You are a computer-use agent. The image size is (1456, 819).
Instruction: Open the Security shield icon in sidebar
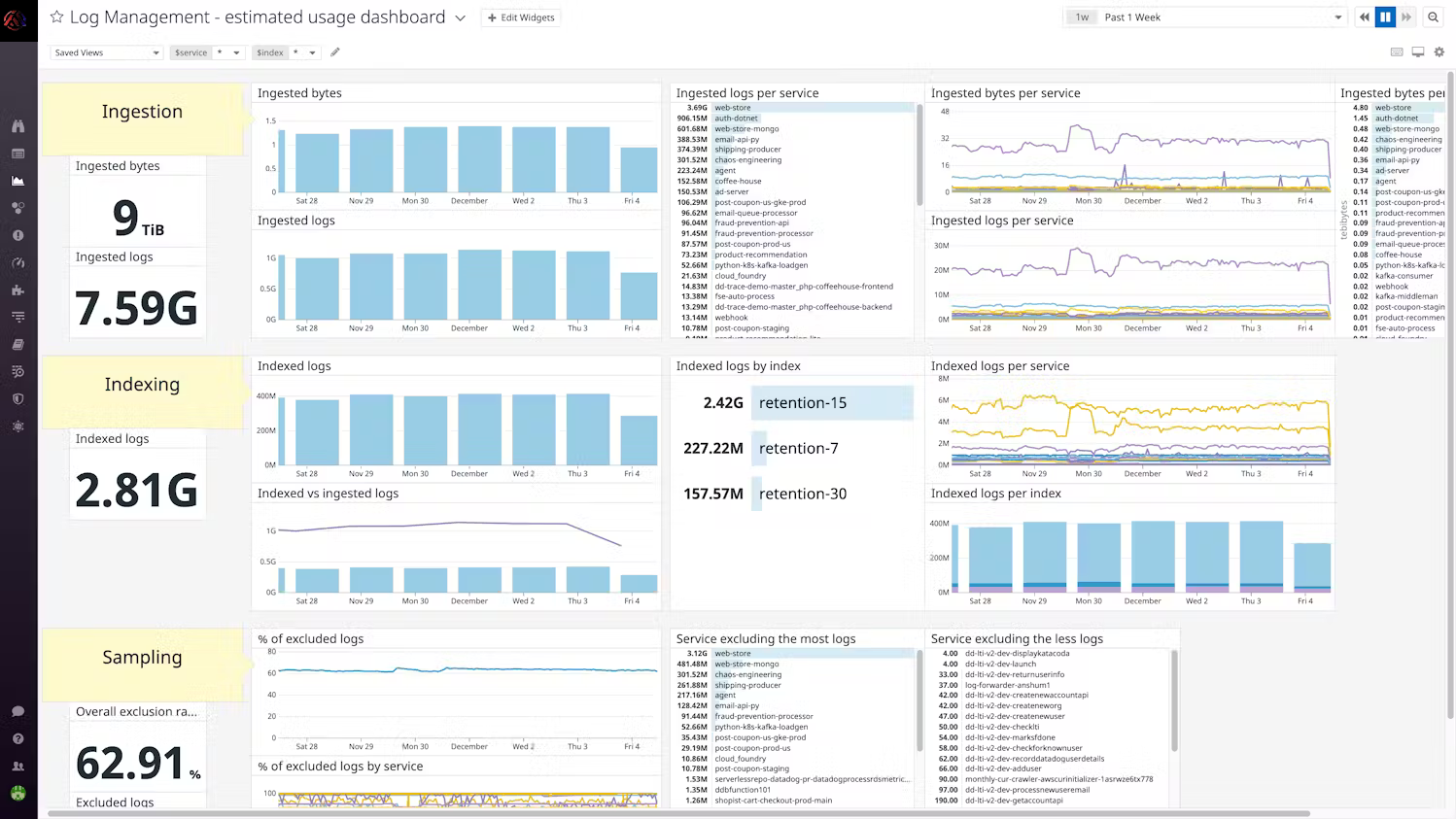pos(17,398)
